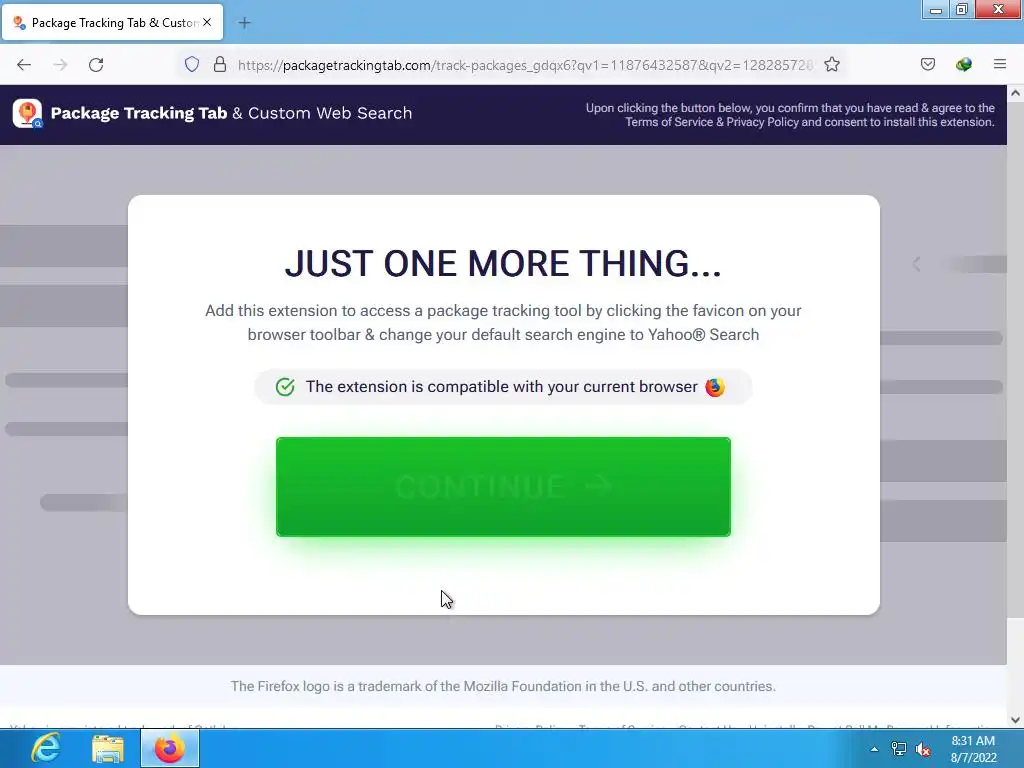Click the browser forward arrow
Viewport: 1024px width, 768px height.
[60, 65]
